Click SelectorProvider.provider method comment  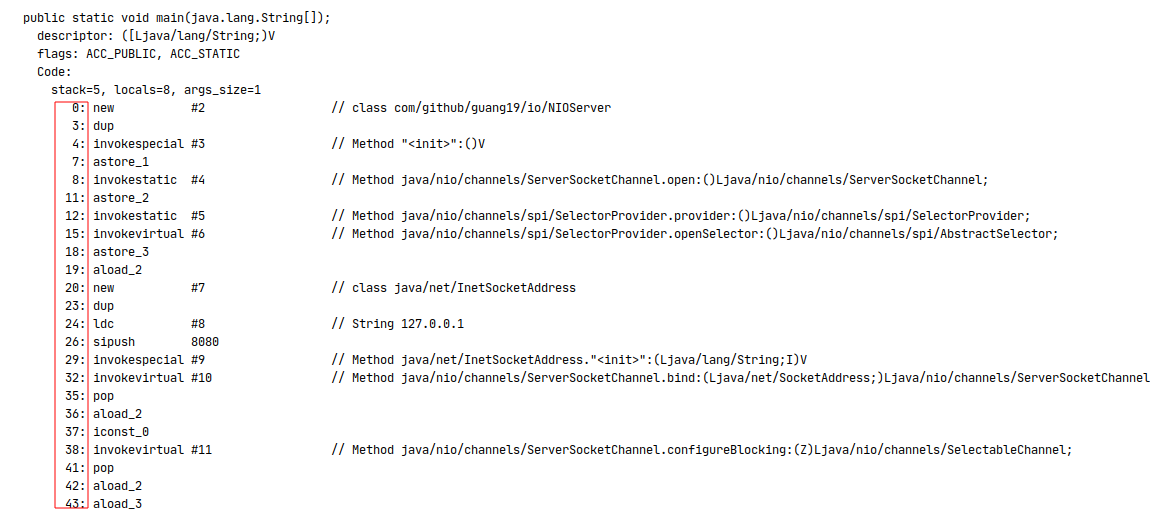click(681, 216)
